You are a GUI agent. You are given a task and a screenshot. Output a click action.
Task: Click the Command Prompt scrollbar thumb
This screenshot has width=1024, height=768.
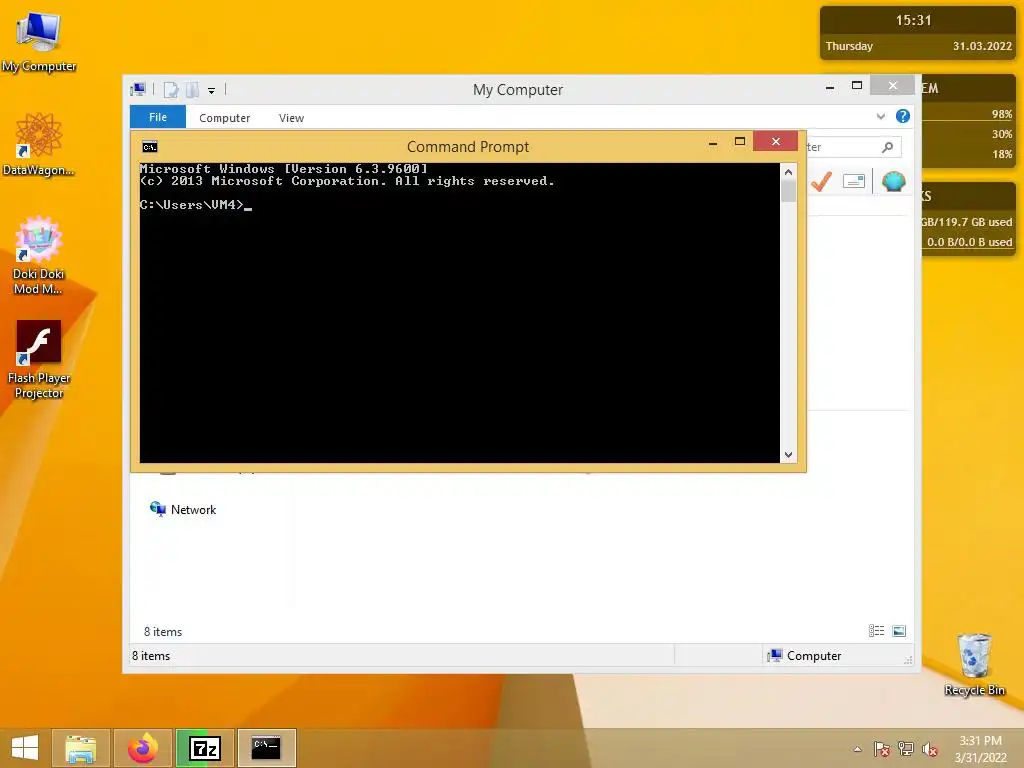tap(788, 191)
